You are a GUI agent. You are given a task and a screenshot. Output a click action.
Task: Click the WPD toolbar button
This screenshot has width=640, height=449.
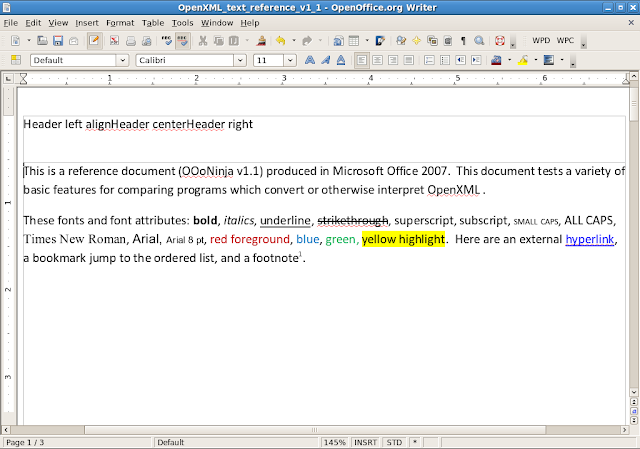(x=541, y=41)
